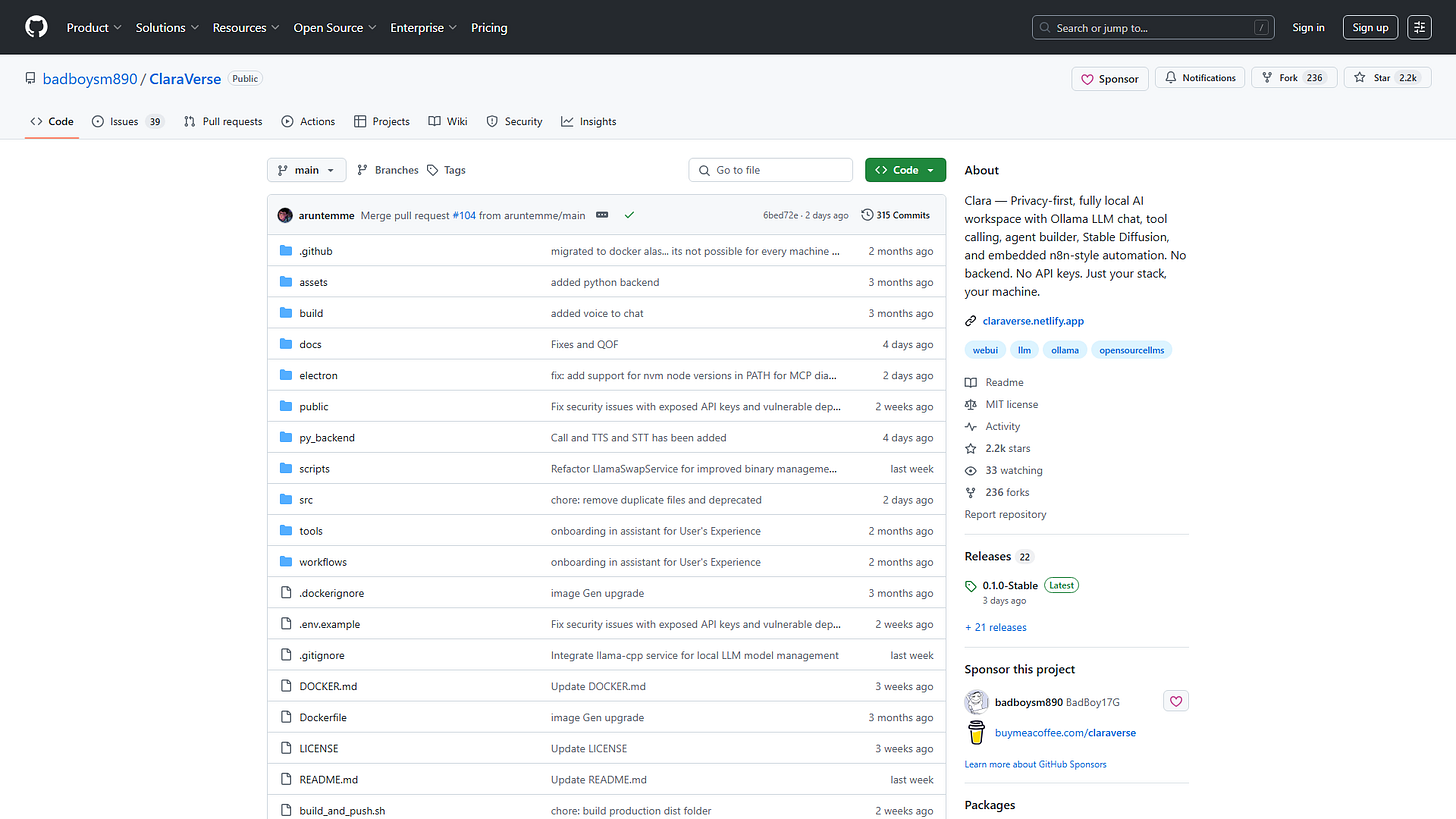Open the green Code dropdown button
The width and height of the screenshot is (1456, 819).
pyautogui.click(x=905, y=170)
